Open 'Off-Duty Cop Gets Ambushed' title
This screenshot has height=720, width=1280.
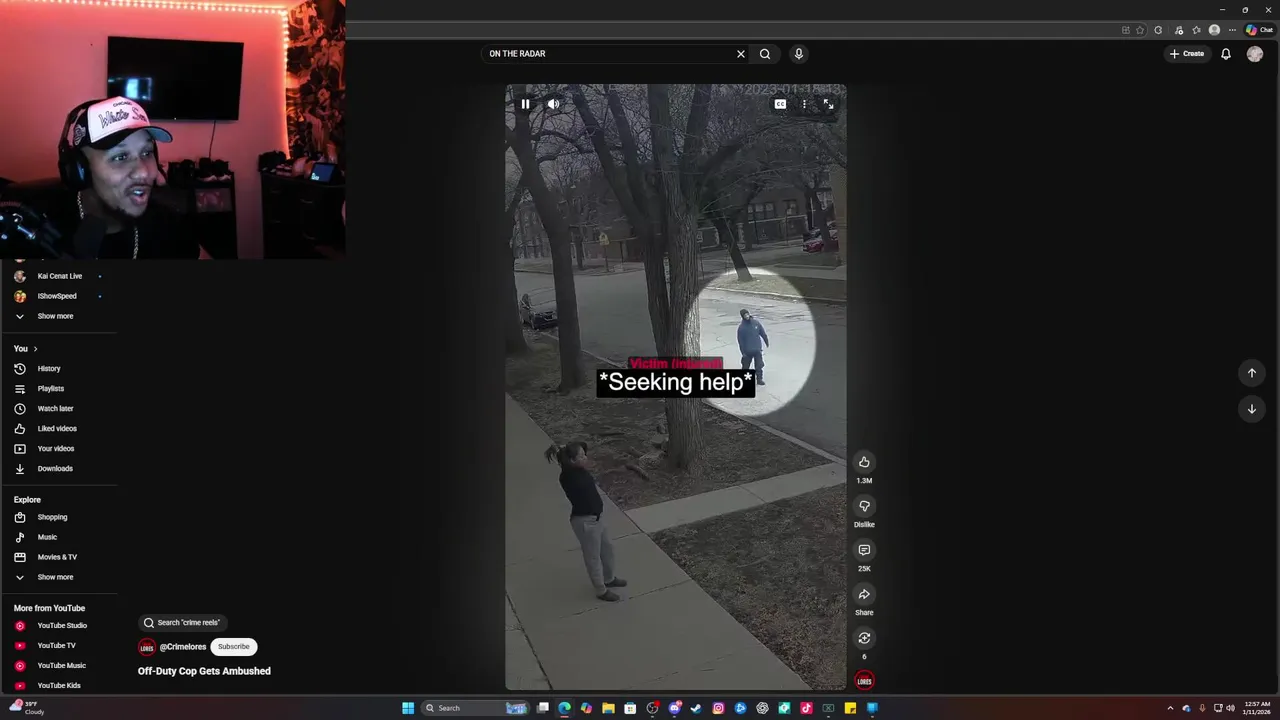pos(204,671)
